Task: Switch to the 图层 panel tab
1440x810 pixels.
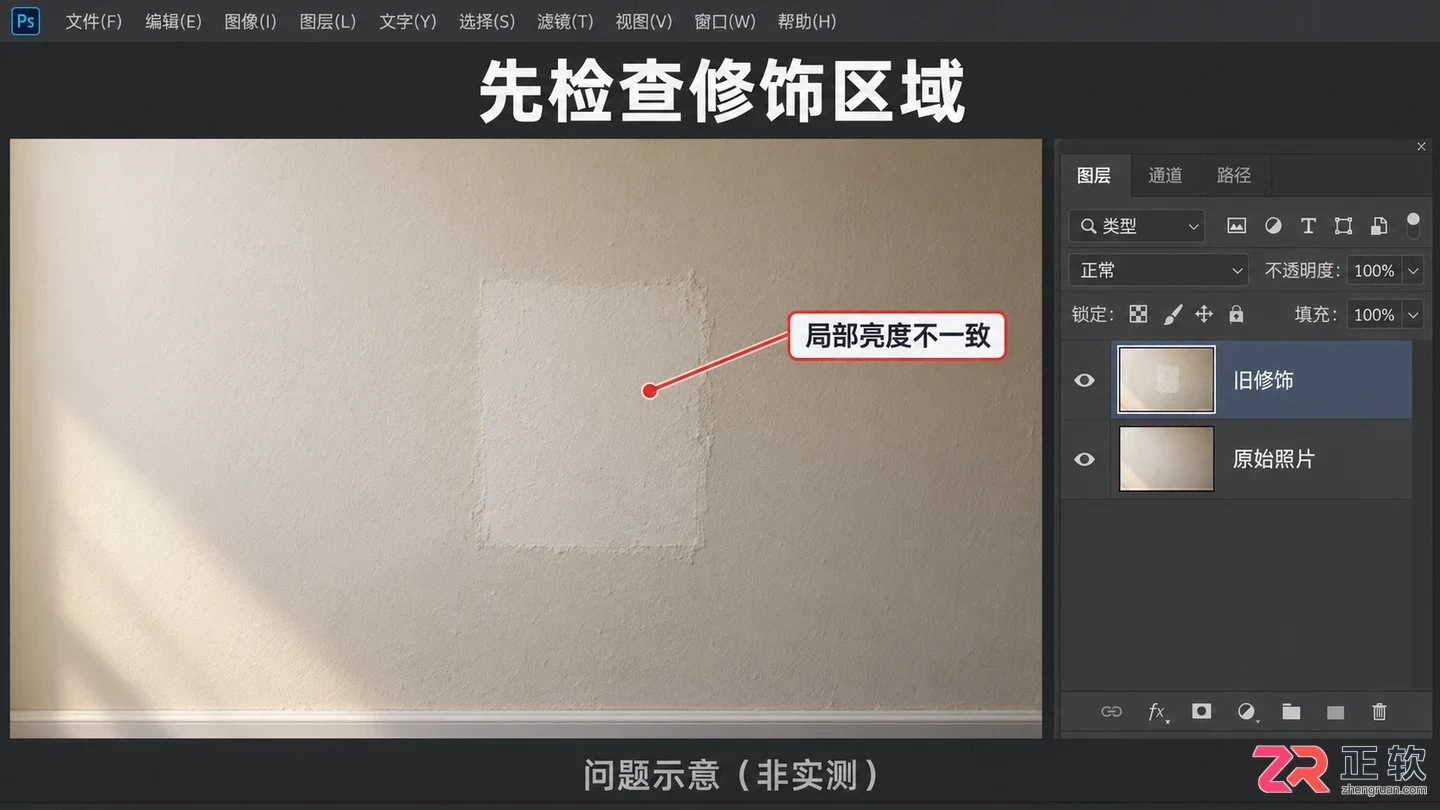Action: [1094, 175]
